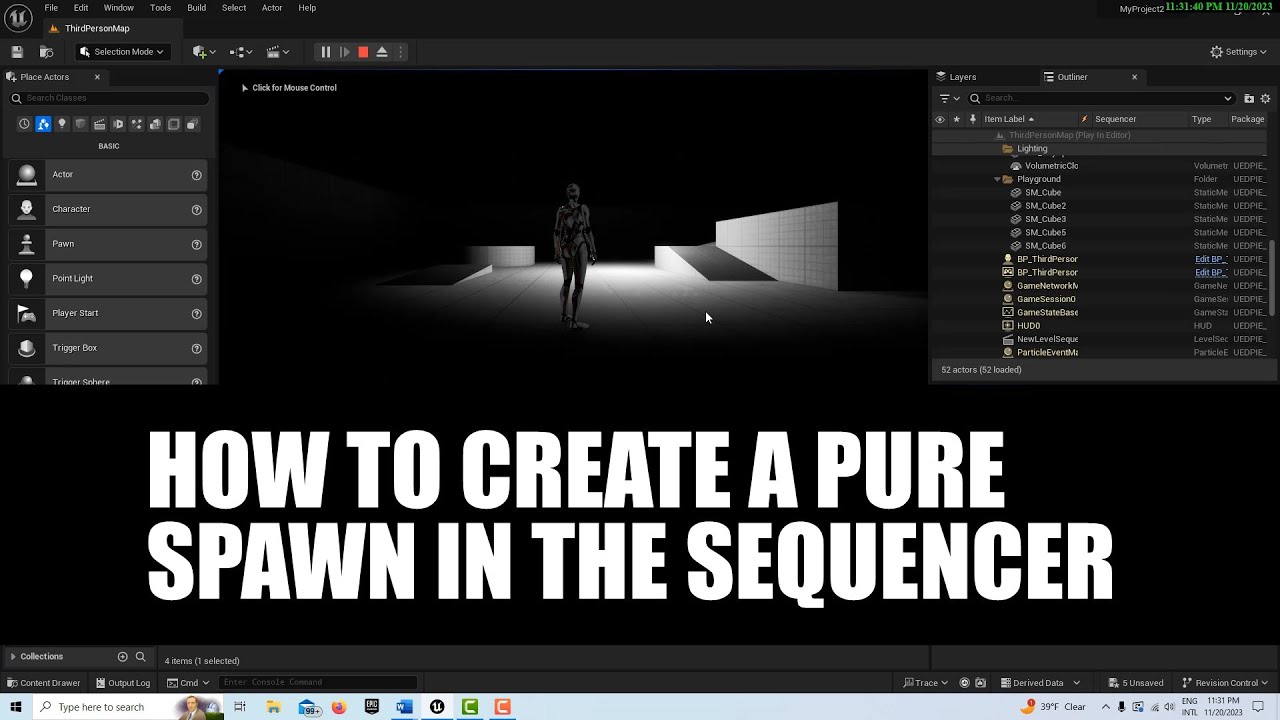Expand the Outliner search history chevron
The image size is (1280, 720).
pos(1228,98)
